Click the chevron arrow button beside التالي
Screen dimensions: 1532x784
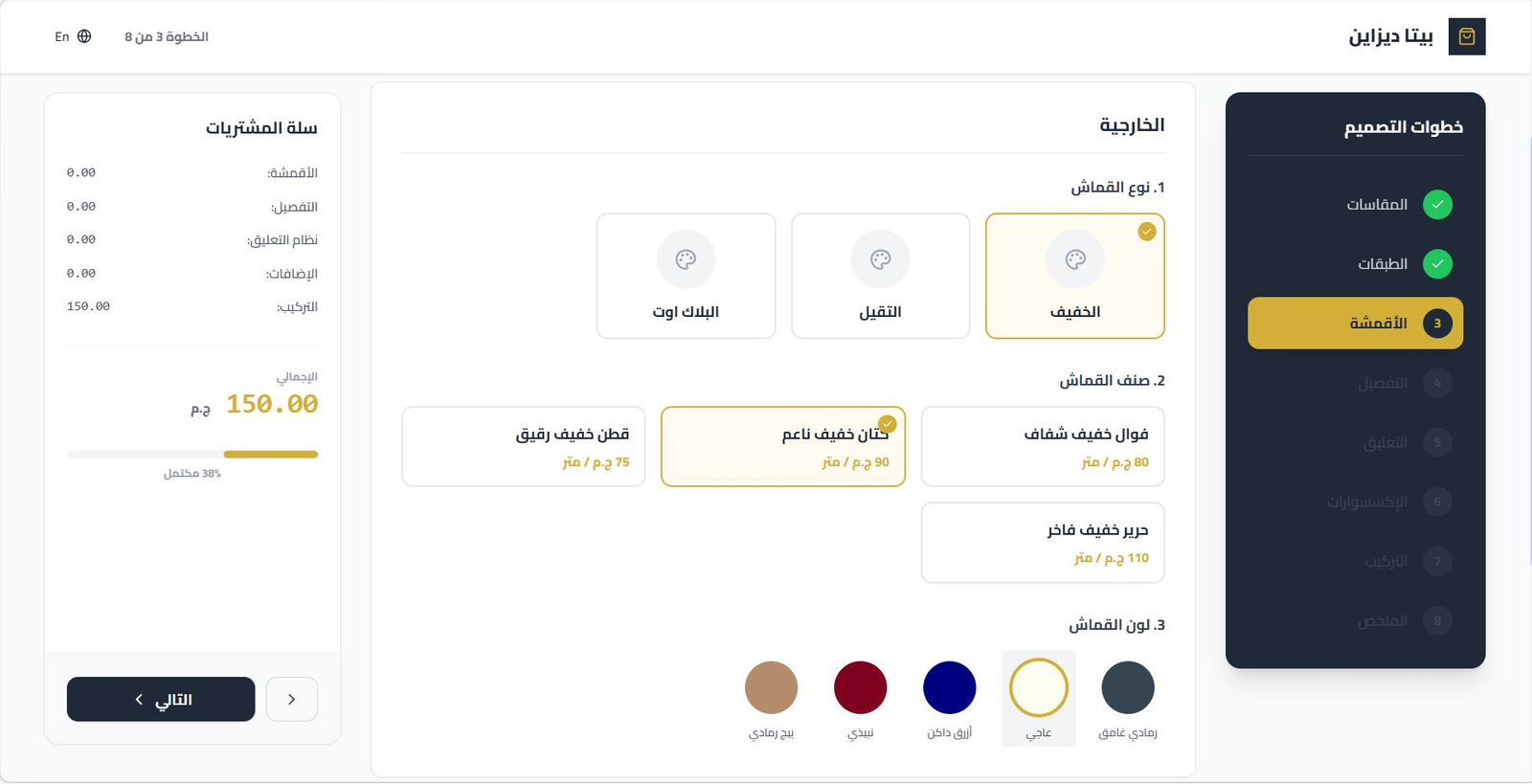tap(292, 699)
